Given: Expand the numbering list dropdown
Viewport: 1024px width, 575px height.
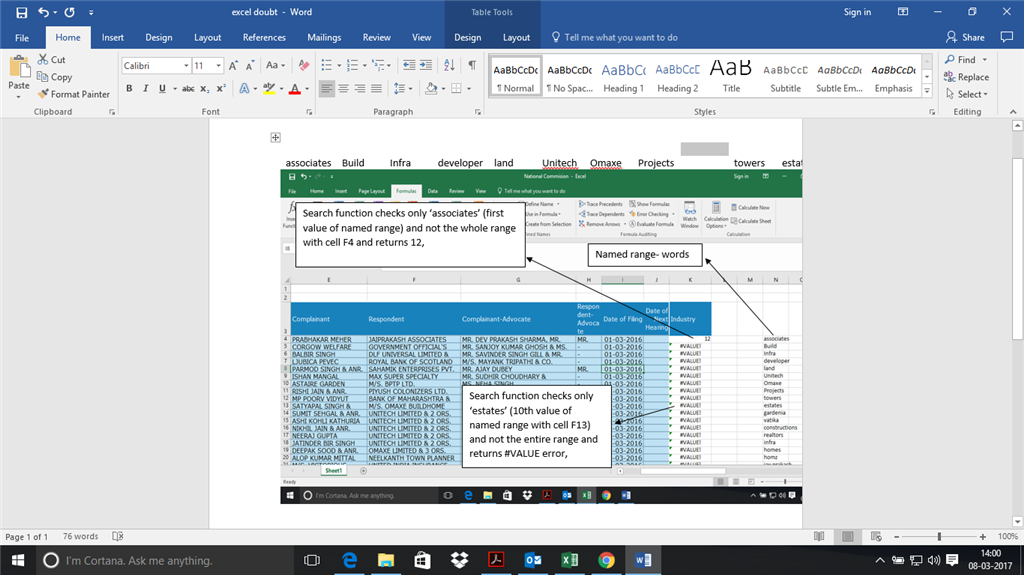Looking at the screenshot, I should pyautogui.click(x=364, y=65).
